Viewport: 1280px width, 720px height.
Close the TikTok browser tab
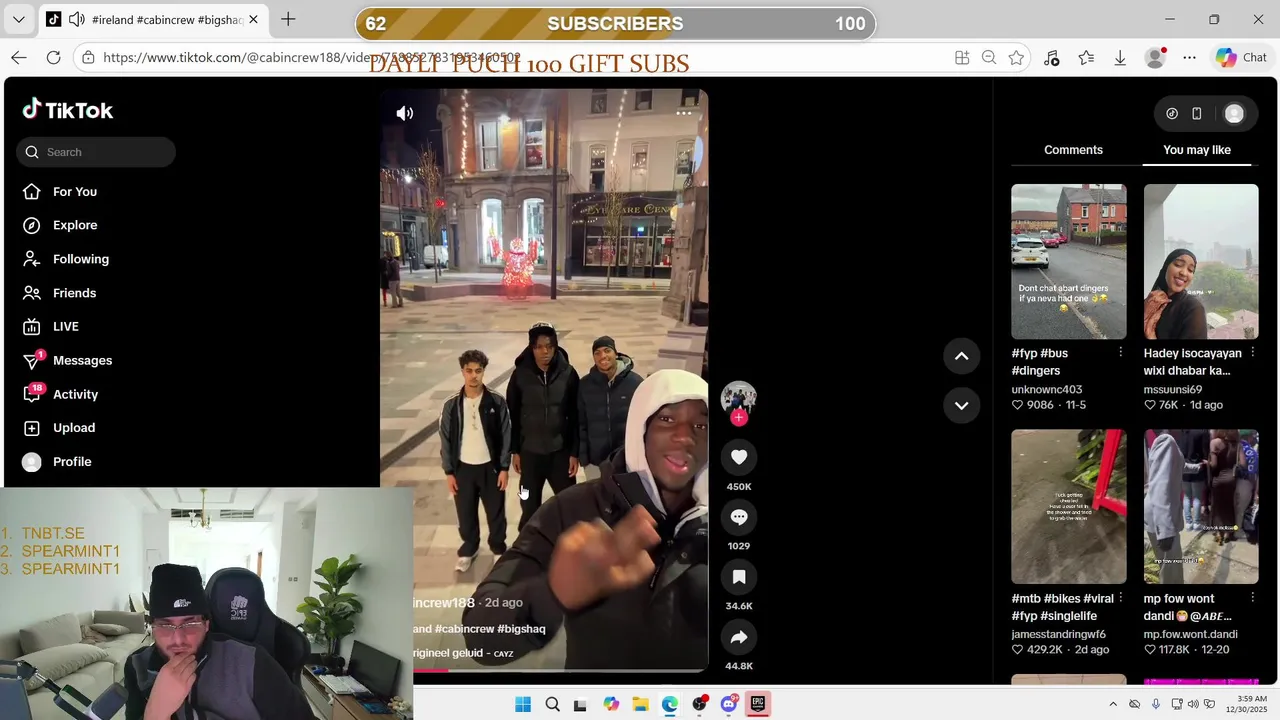click(253, 19)
